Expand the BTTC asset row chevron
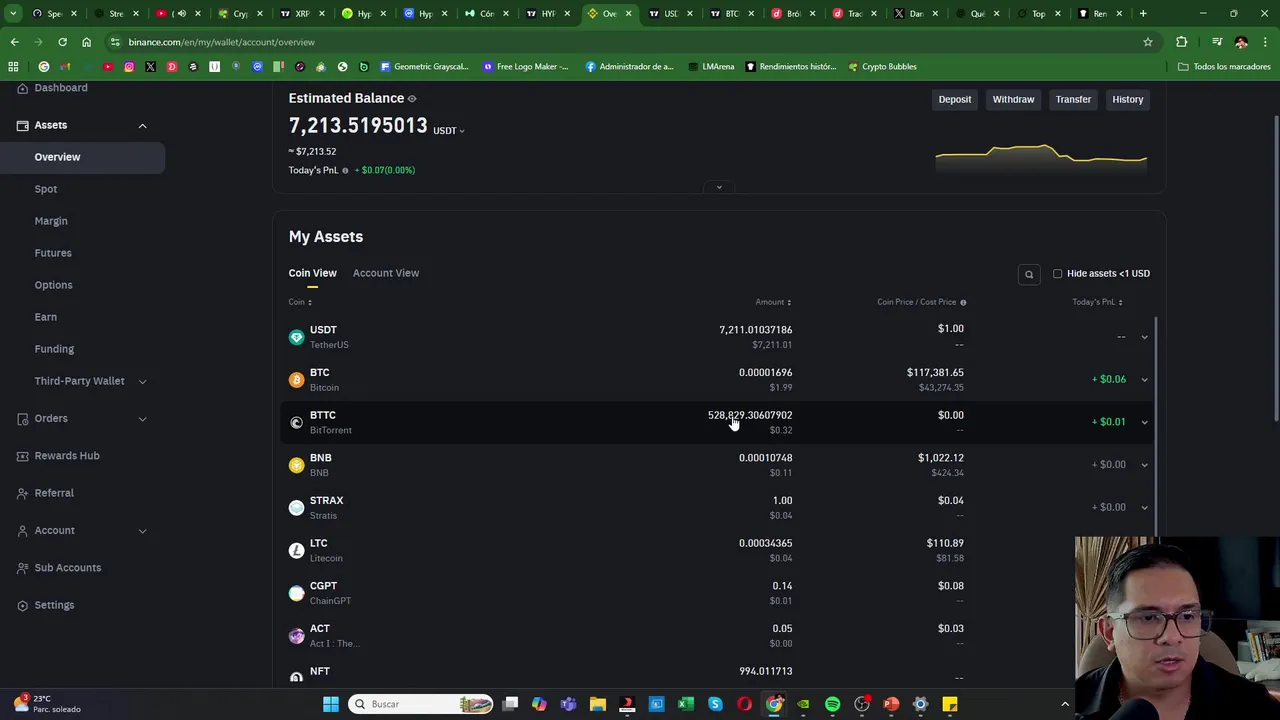Viewport: 1280px width, 720px height. click(1144, 422)
